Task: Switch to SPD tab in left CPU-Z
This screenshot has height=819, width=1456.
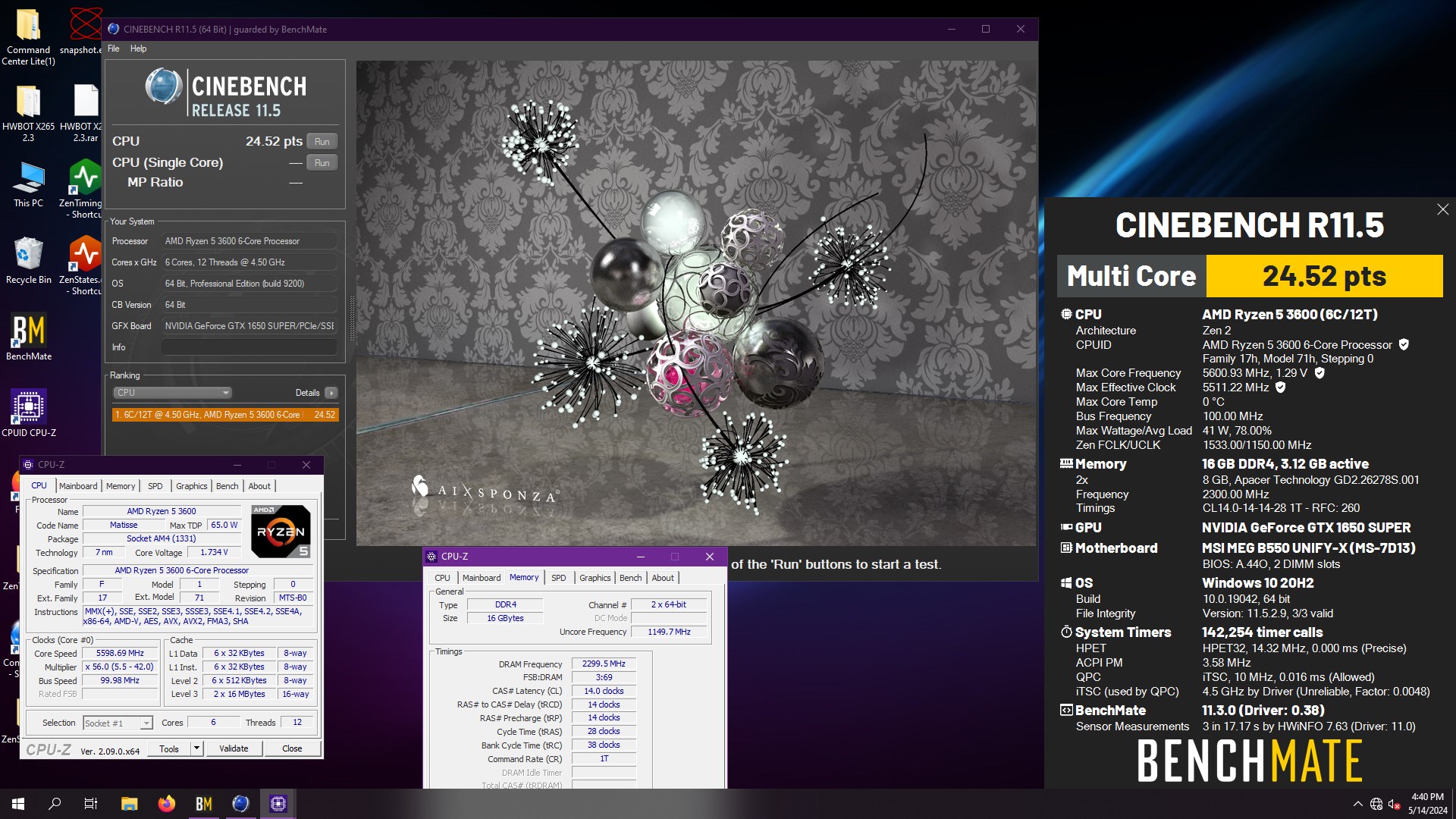Action: 155,486
